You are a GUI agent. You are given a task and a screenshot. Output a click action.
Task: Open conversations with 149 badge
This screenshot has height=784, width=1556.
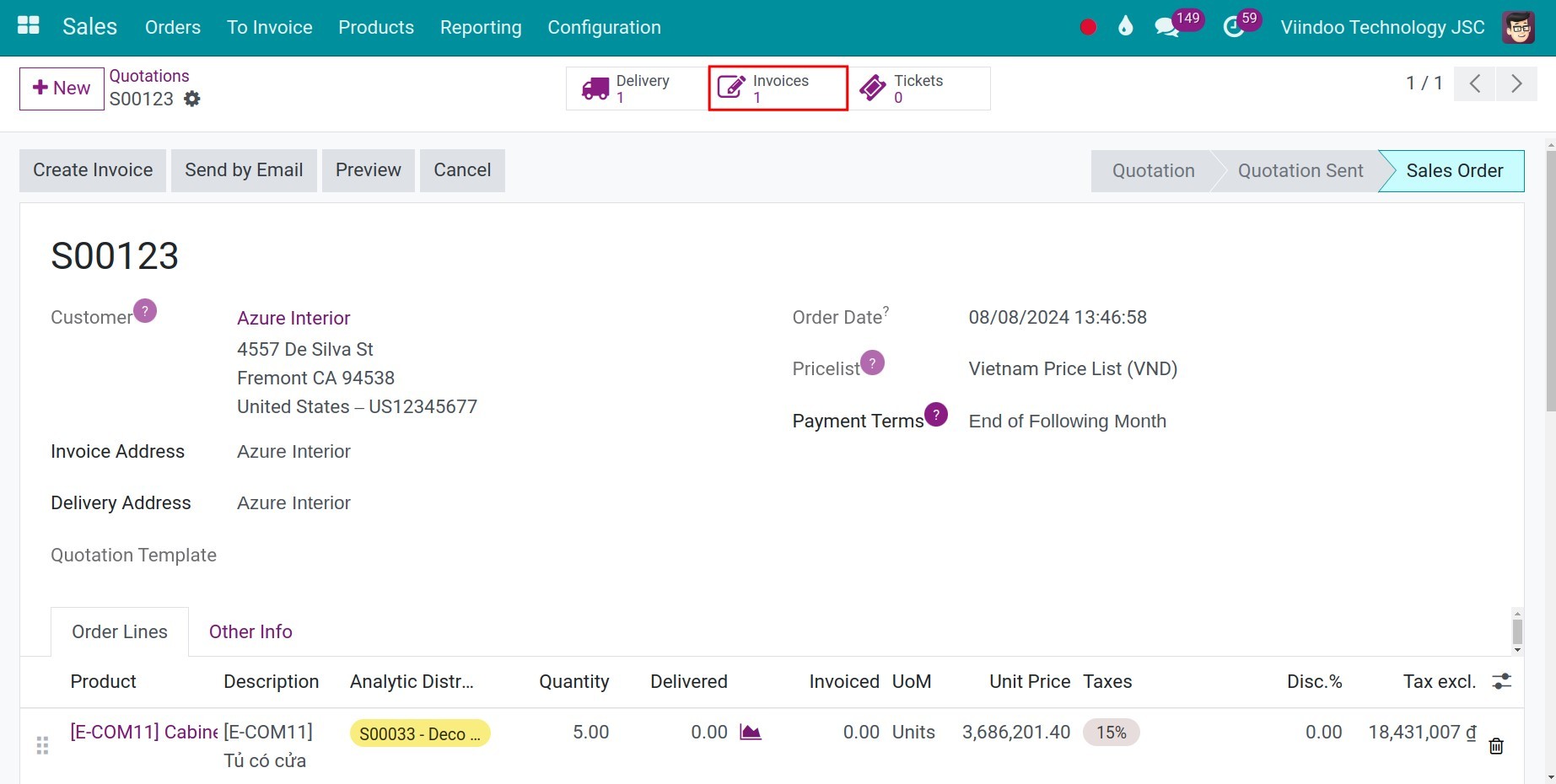(1177, 24)
